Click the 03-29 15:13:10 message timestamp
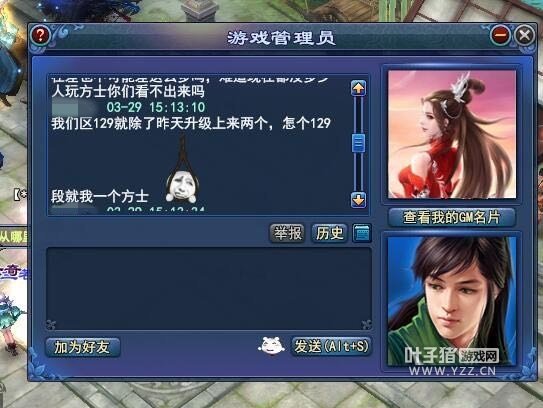Image resolution: width=543 pixels, height=408 pixels. (x=156, y=107)
